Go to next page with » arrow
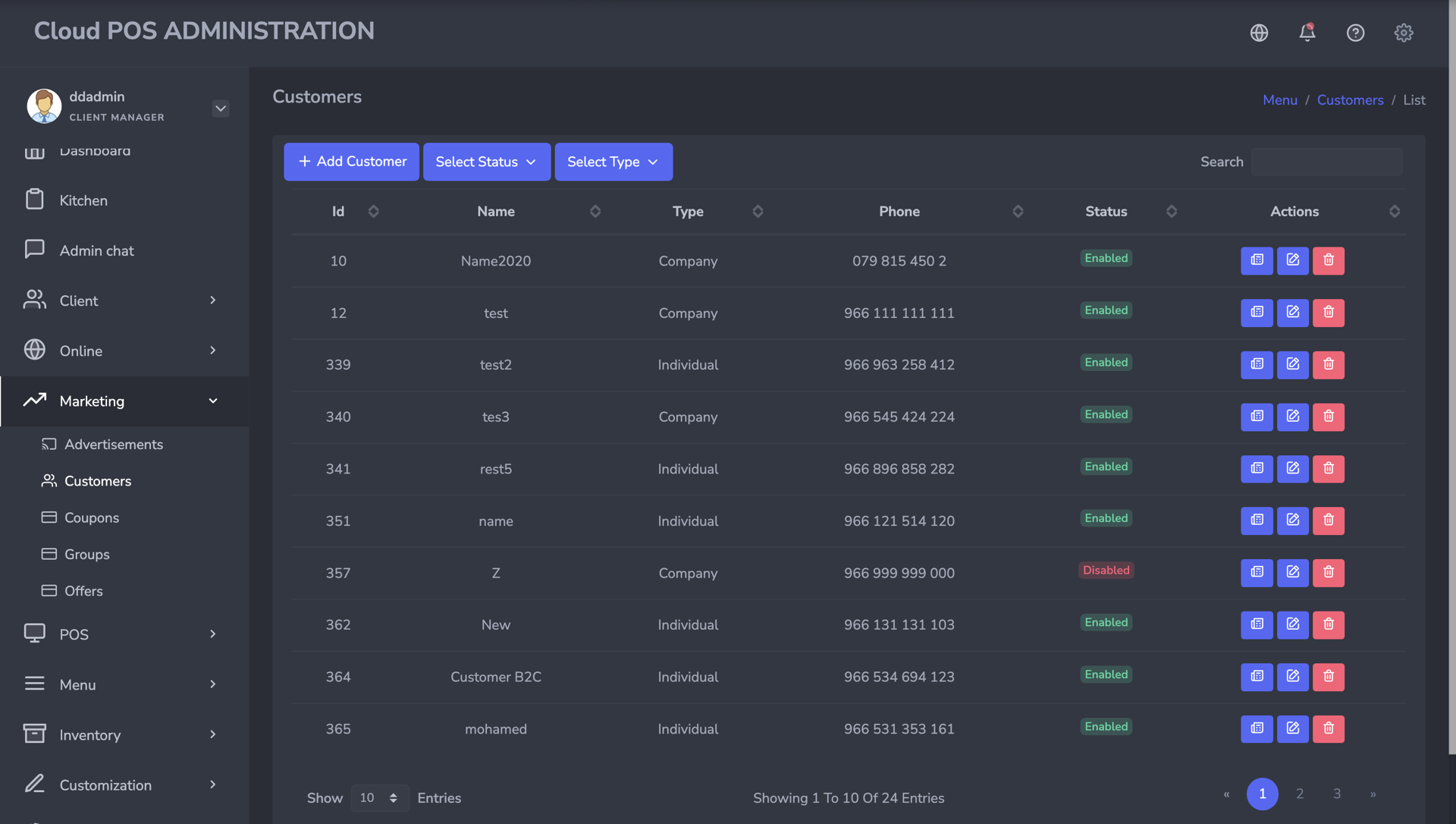This screenshot has height=824, width=1456. [1373, 794]
